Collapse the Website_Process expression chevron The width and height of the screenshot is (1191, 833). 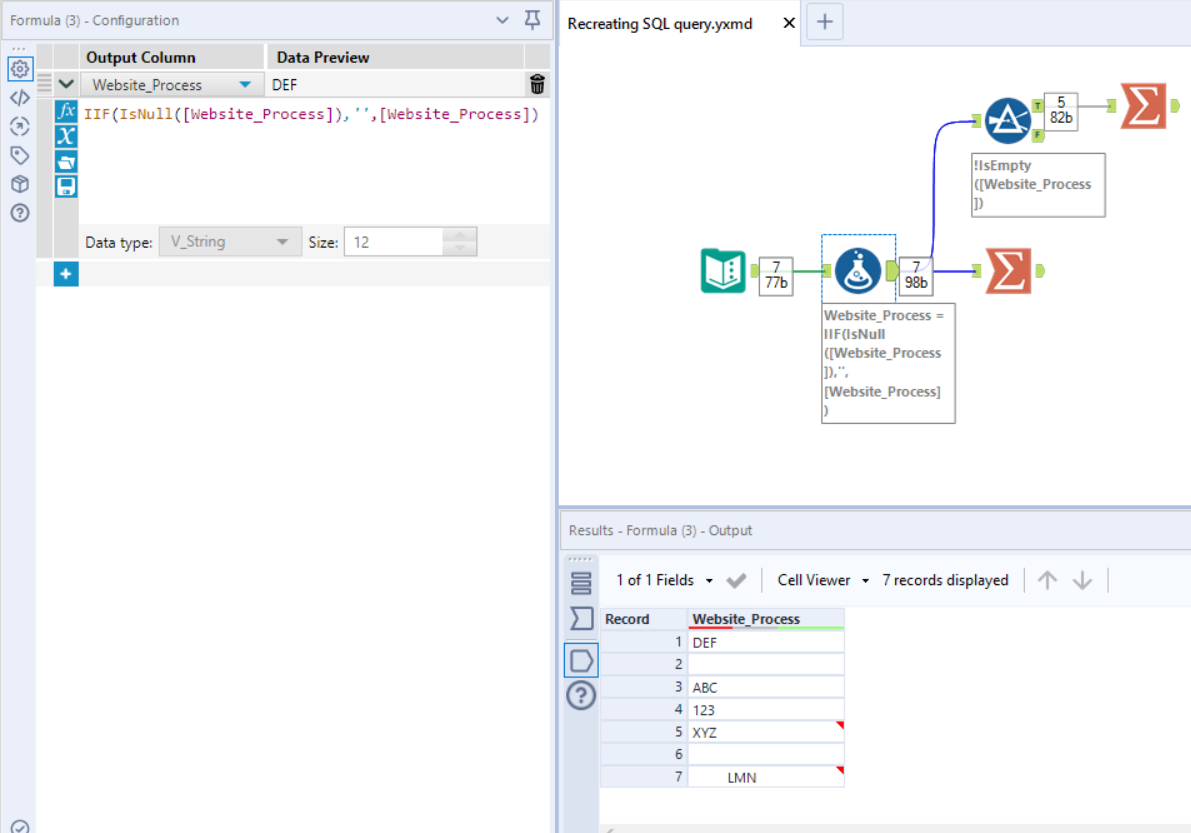tap(66, 85)
